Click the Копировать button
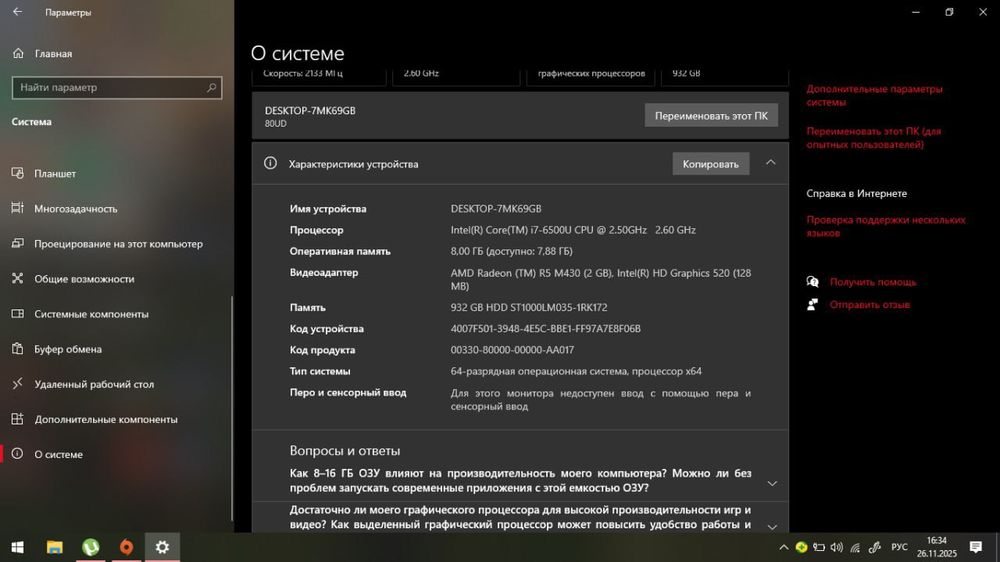 click(x=710, y=164)
